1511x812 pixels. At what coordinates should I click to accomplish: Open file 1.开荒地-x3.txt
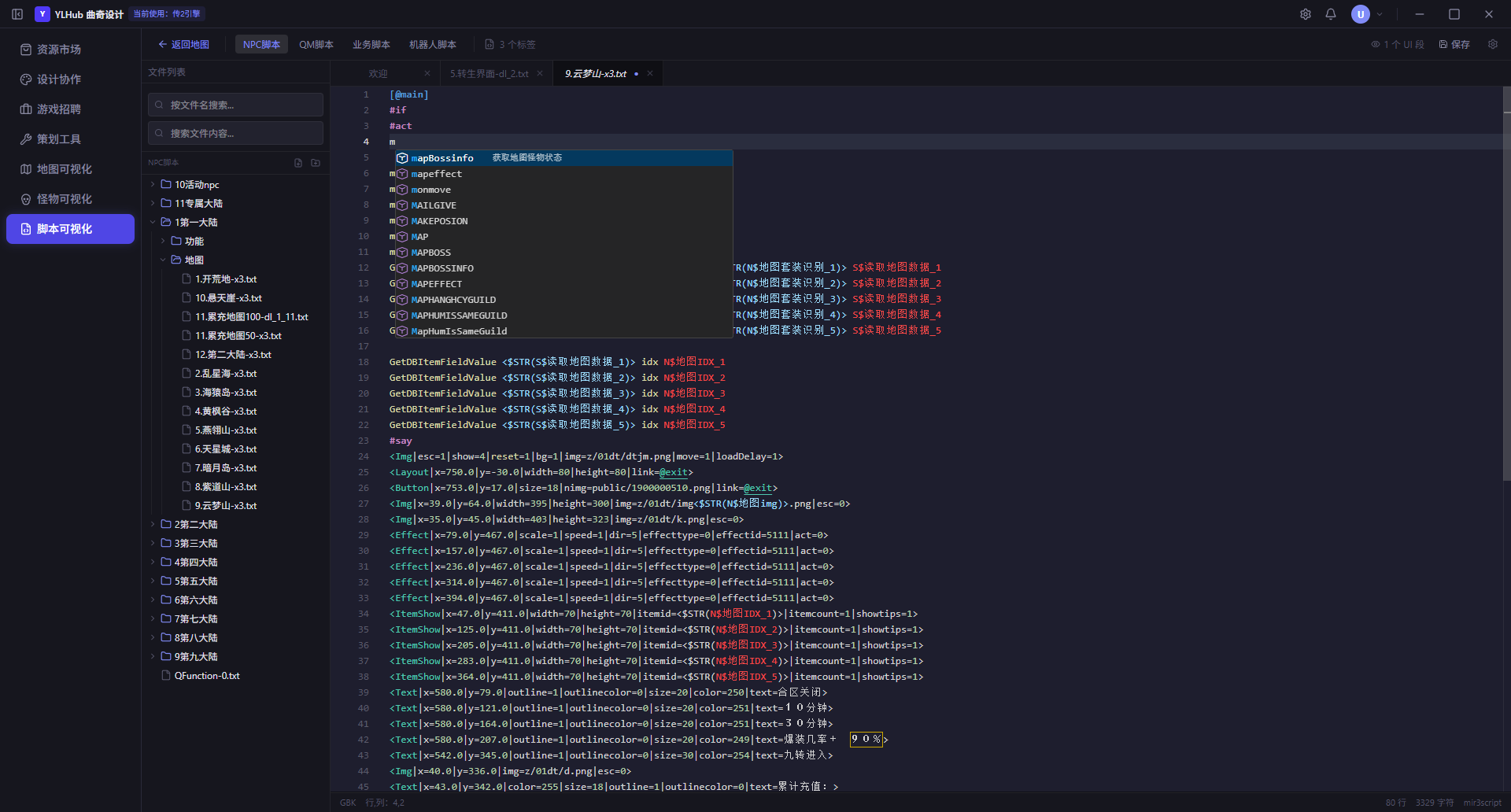pos(225,279)
